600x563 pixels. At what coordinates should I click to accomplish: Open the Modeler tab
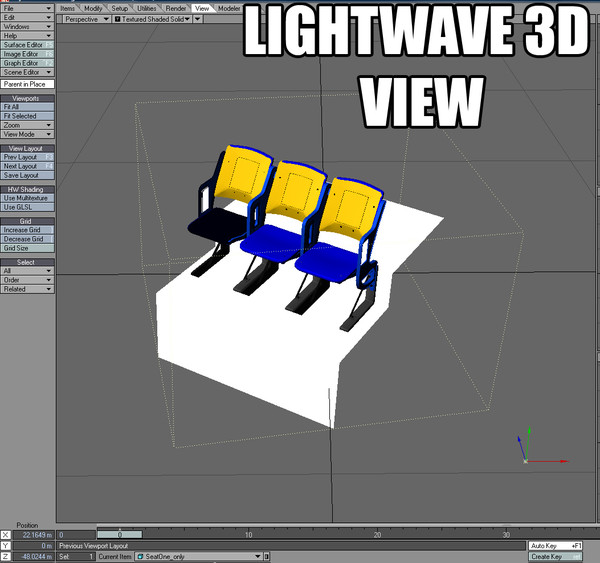(x=229, y=8)
